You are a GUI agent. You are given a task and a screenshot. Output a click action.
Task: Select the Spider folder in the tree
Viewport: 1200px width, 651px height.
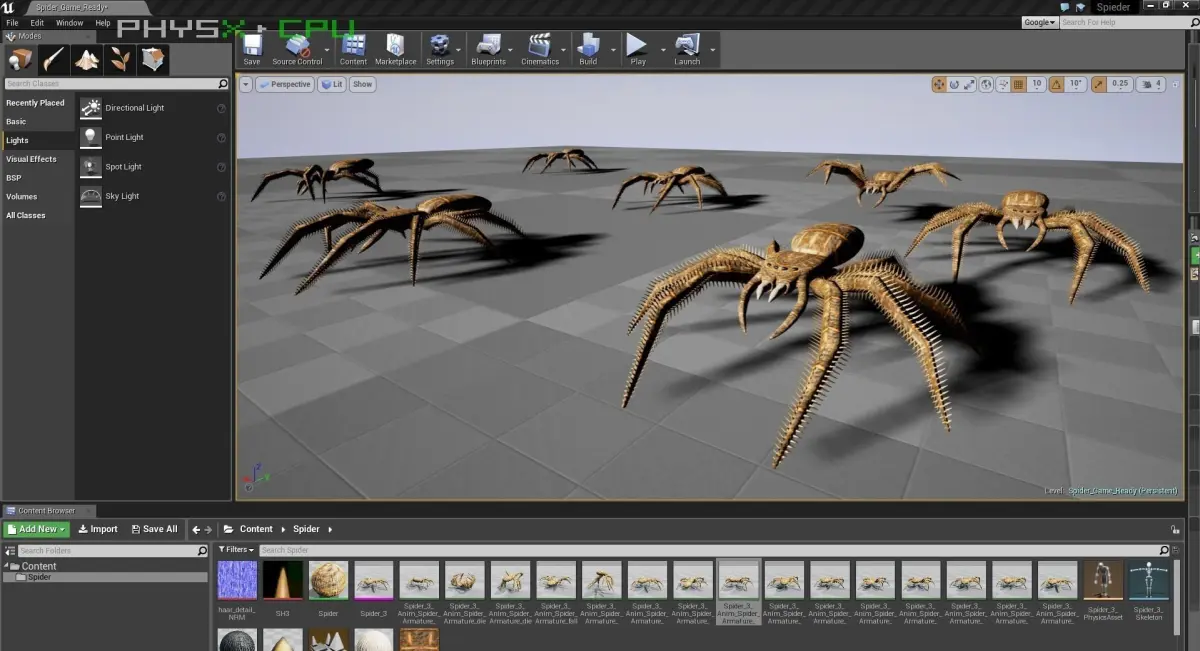pyautogui.click(x=39, y=577)
